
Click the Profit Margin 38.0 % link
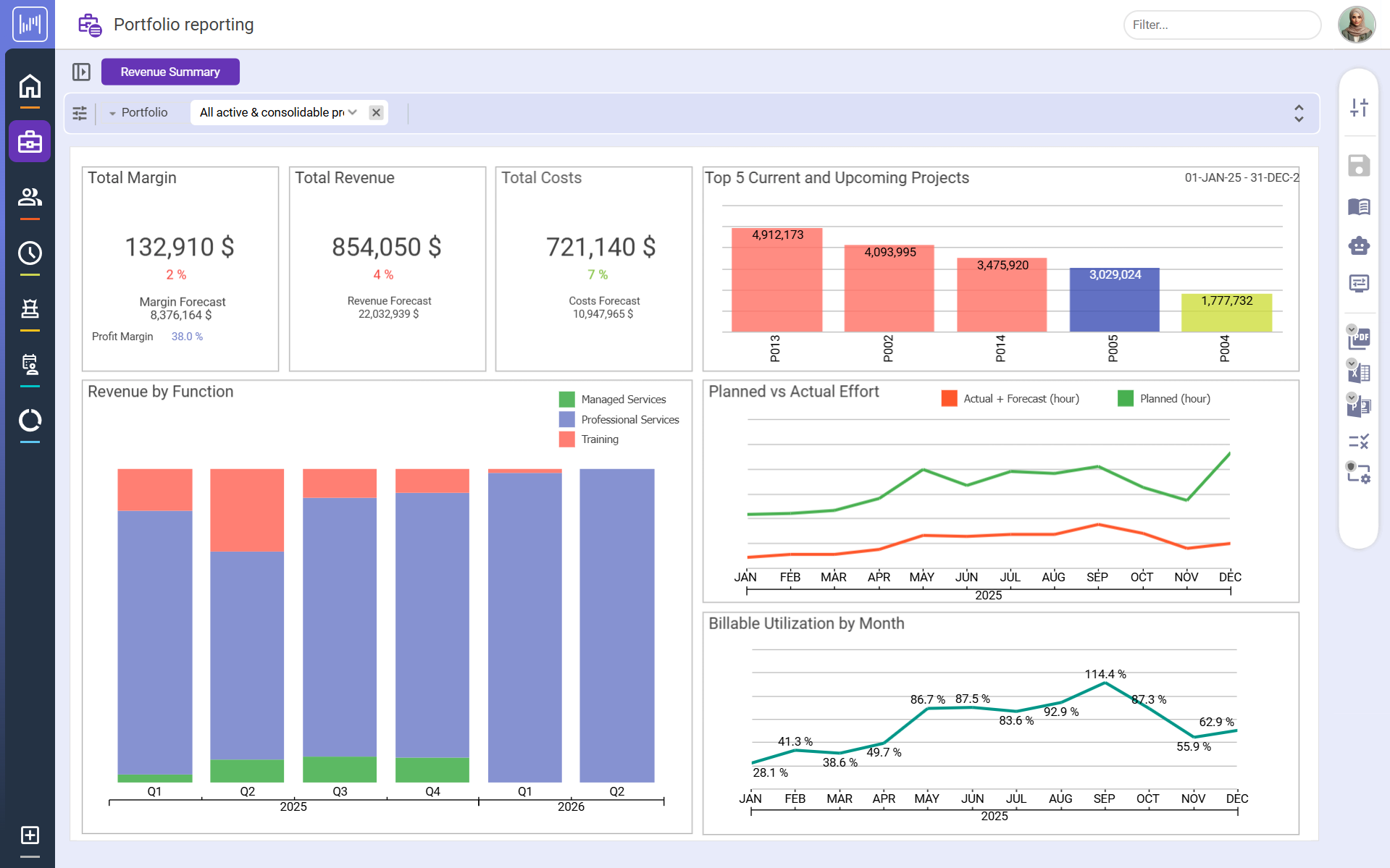(187, 336)
